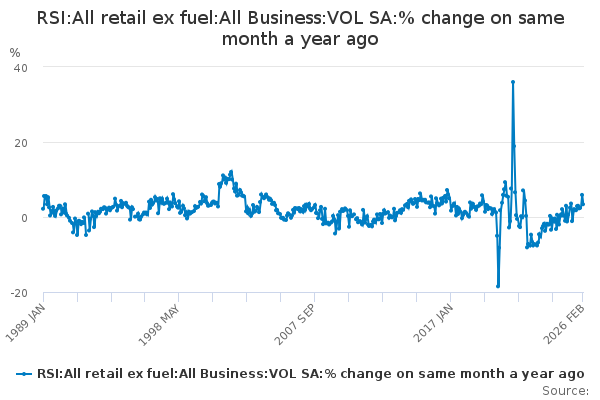Click the 40 y-axis label
The width and height of the screenshot is (600, 400).
(21, 69)
